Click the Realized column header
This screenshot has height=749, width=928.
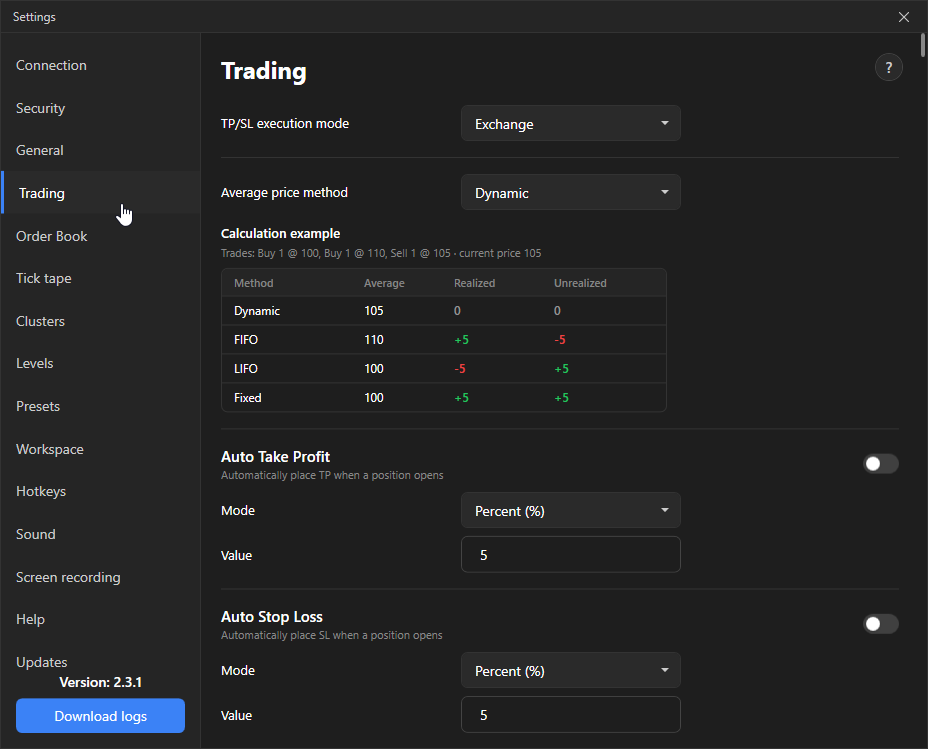pos(475,283)
